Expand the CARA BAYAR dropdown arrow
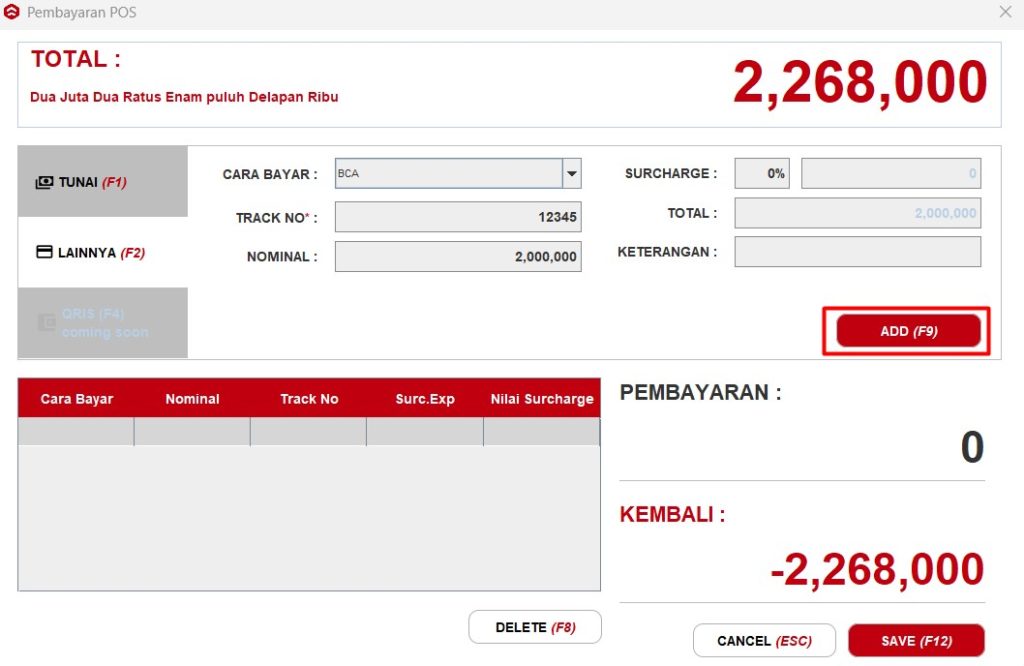The width and height of the screenshot is (1024, 666). 571,174
